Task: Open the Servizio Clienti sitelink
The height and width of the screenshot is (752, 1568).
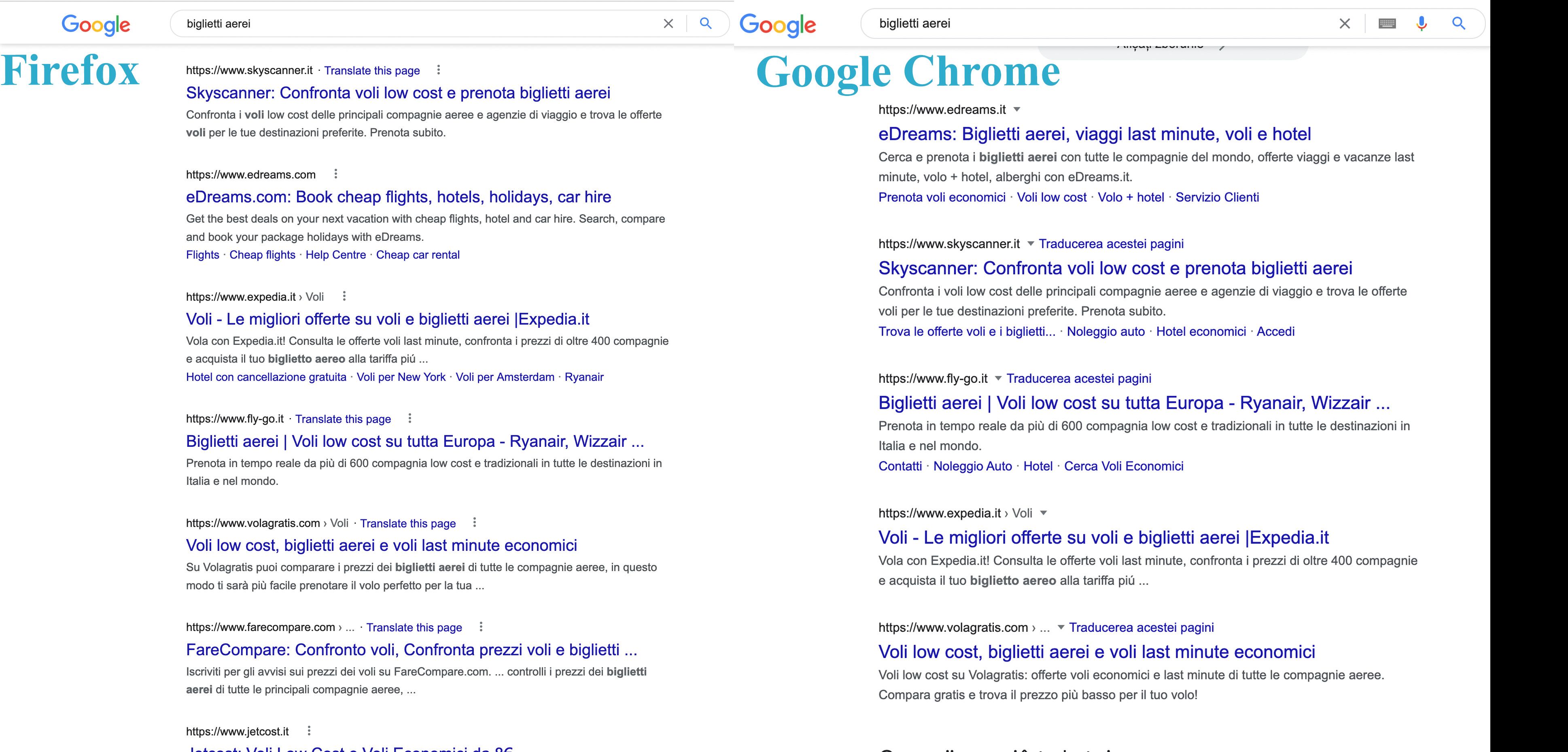Action: 1218,197
